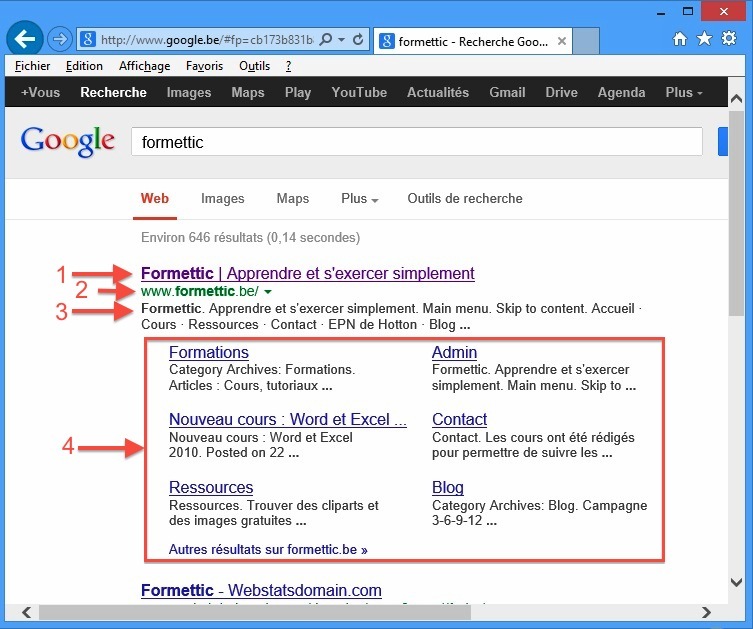This screenshot has height=629, width=753.
Task: Click the horizontal scrollbar right arrow
Action: click(x=706, y=612)
